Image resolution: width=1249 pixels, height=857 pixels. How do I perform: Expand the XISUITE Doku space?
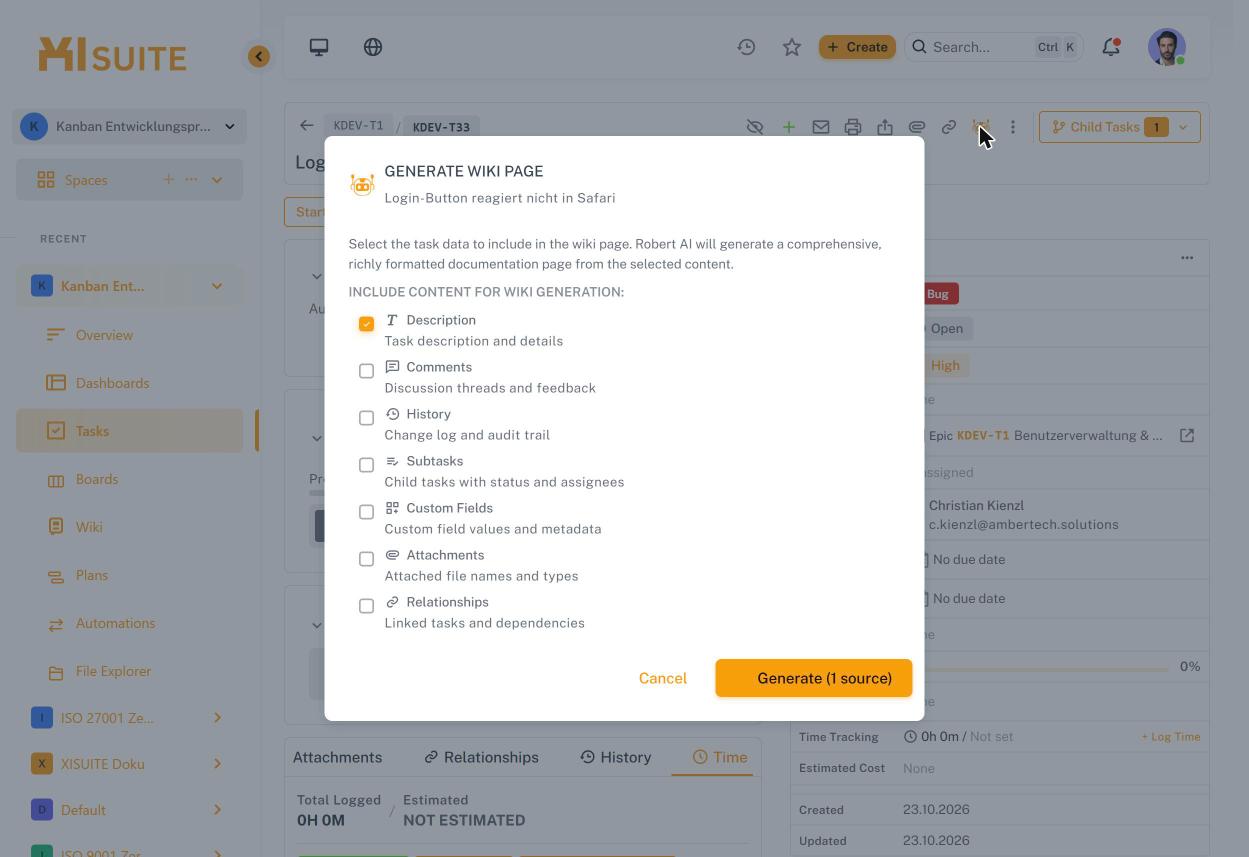click(217, 764)
